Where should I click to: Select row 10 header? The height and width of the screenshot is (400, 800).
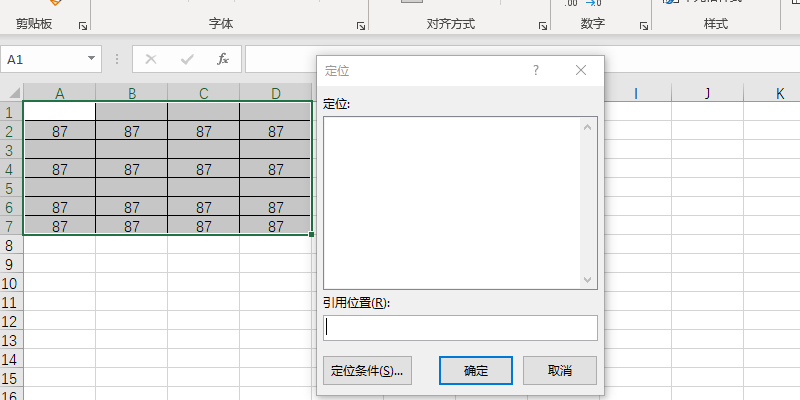(11, 283)
